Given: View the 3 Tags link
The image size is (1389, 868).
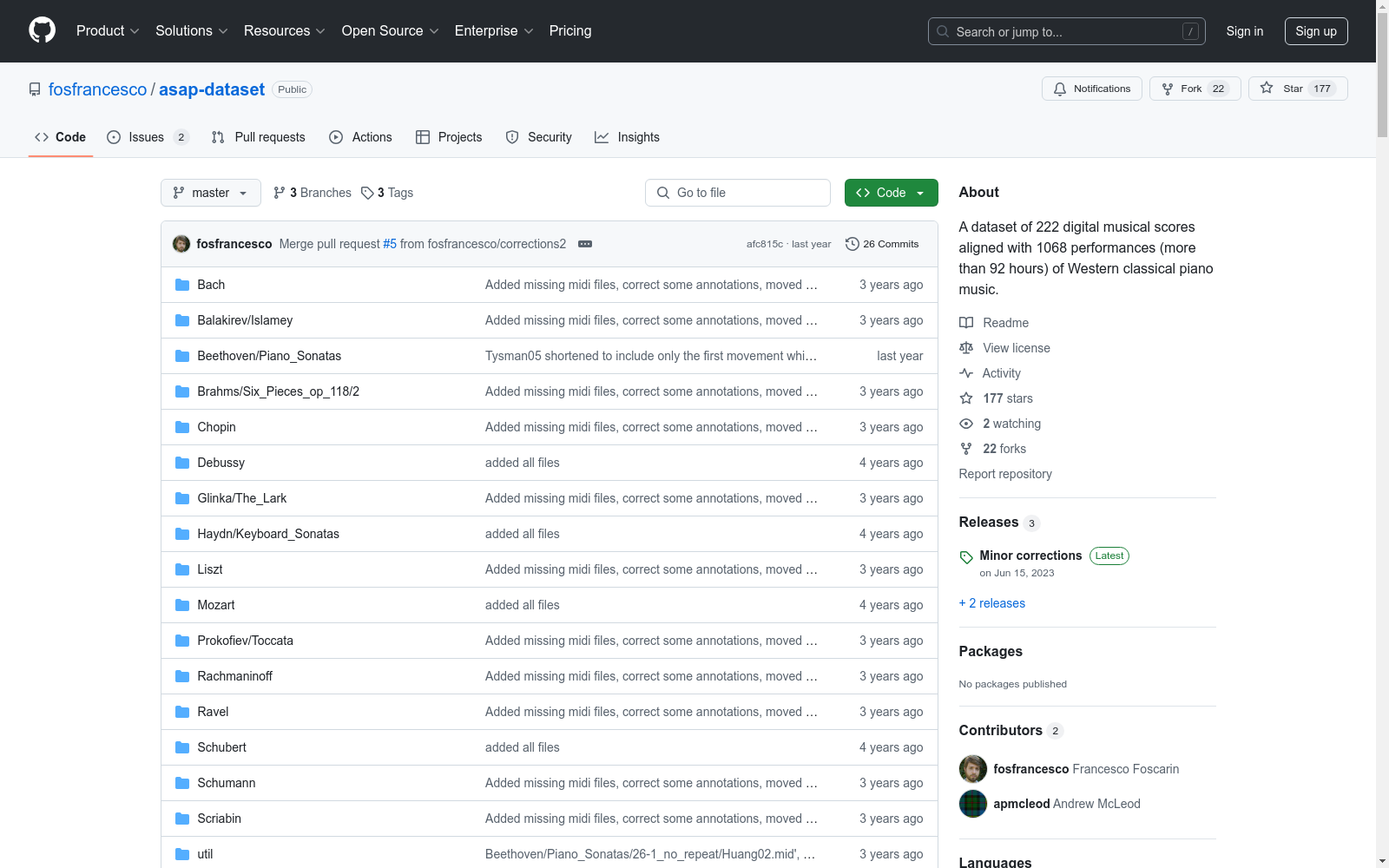Looking at the screenshot, I should point(387,193).
